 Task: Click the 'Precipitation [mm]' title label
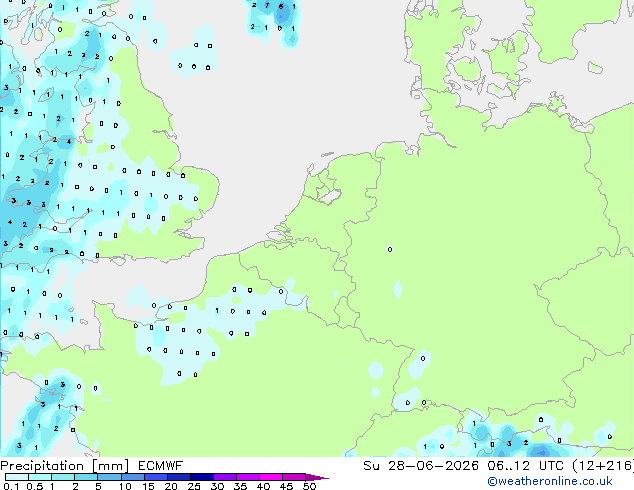64,466
